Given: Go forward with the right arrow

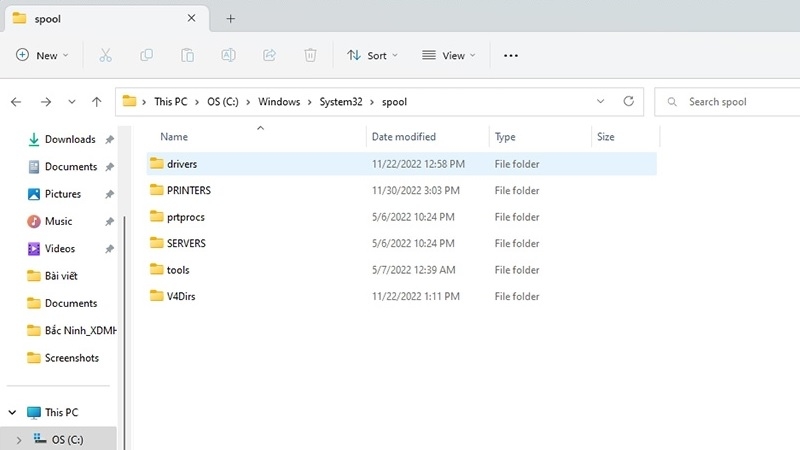Looking at the screenshot, I should click(46, 102).
